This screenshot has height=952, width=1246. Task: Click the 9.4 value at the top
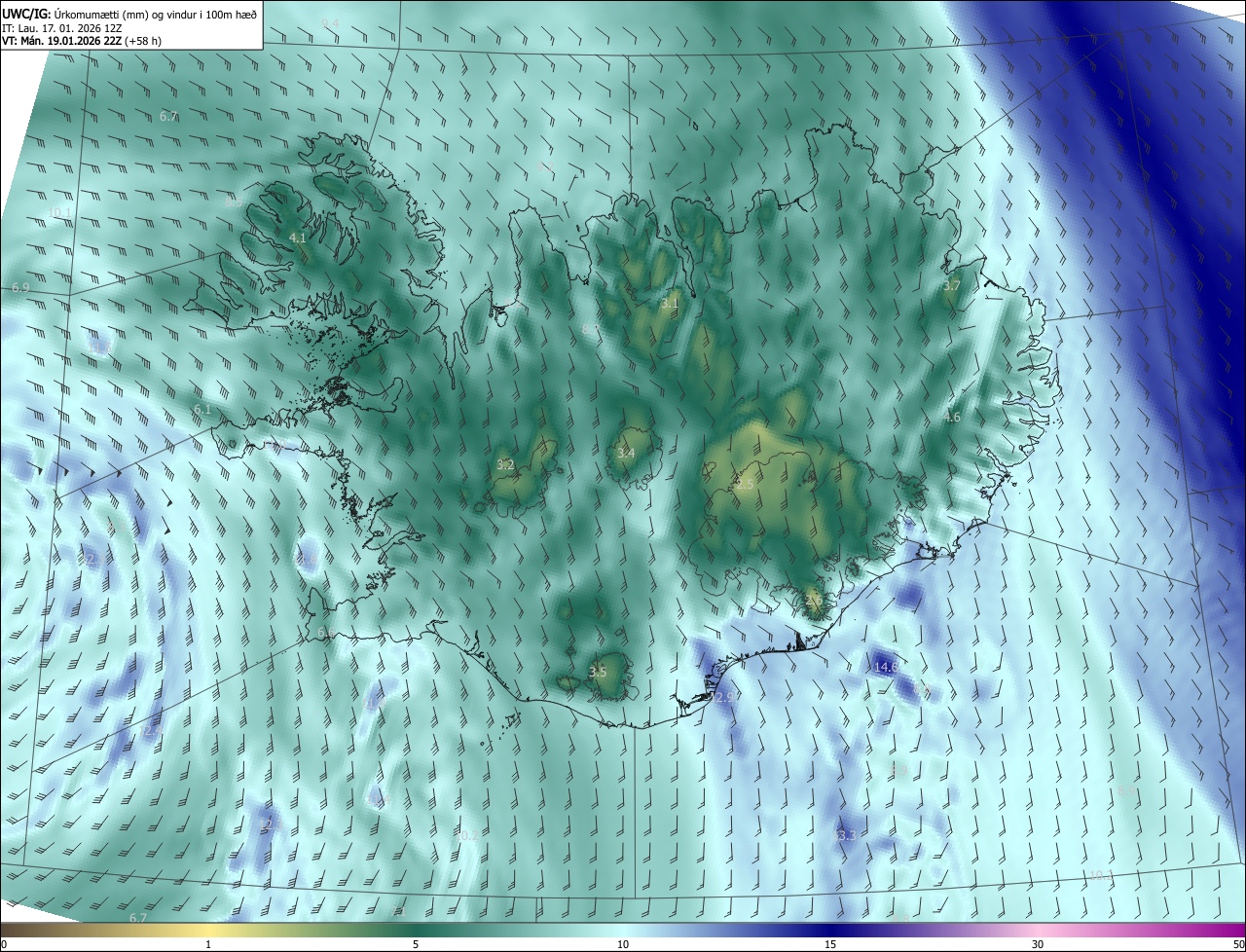(x=330, y=23)
